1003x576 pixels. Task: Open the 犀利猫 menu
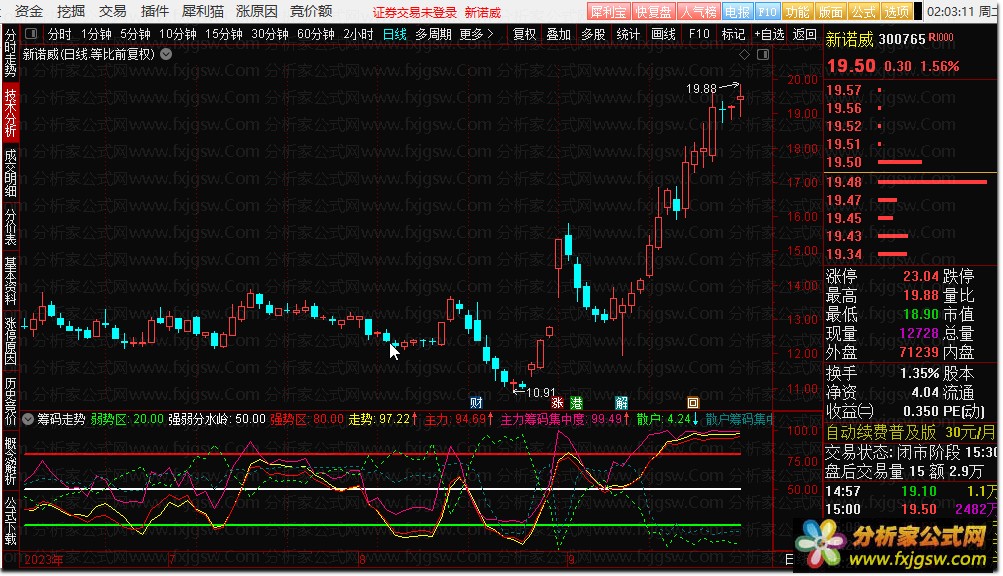tap(203, 12)
